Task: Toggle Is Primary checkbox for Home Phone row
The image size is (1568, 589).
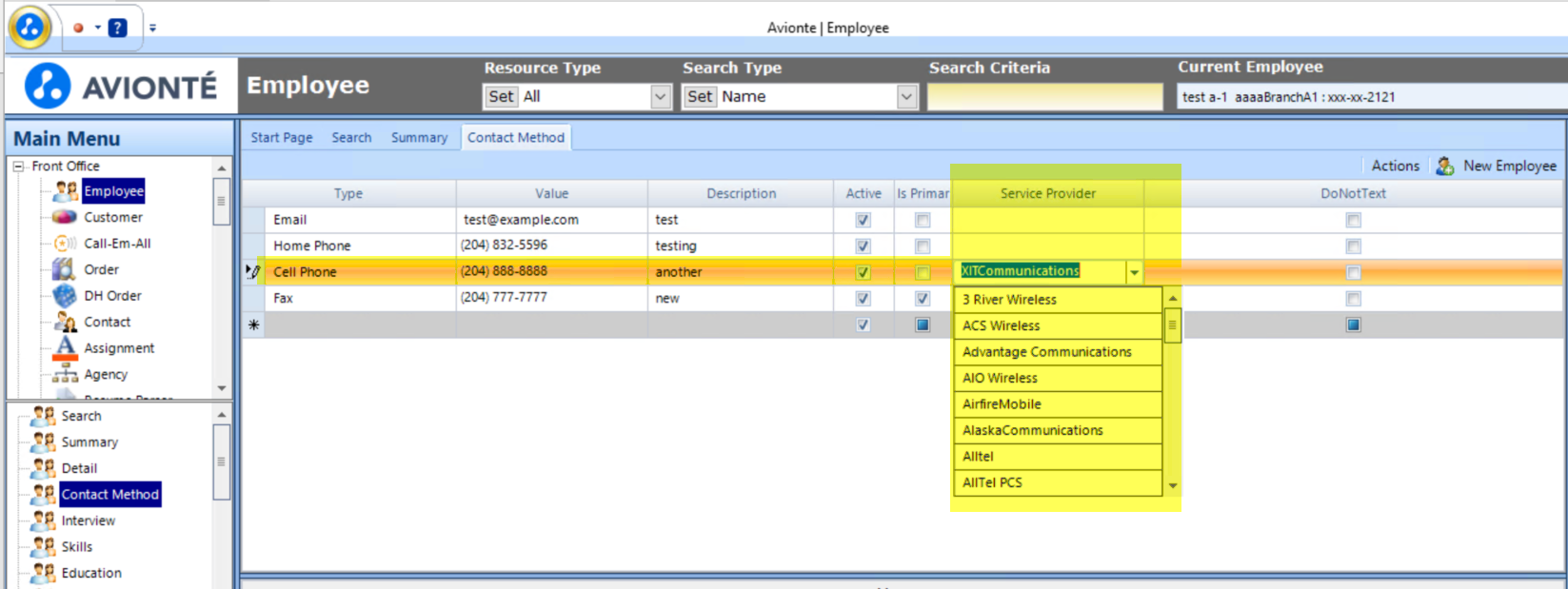Action: (x=923, y=245)
